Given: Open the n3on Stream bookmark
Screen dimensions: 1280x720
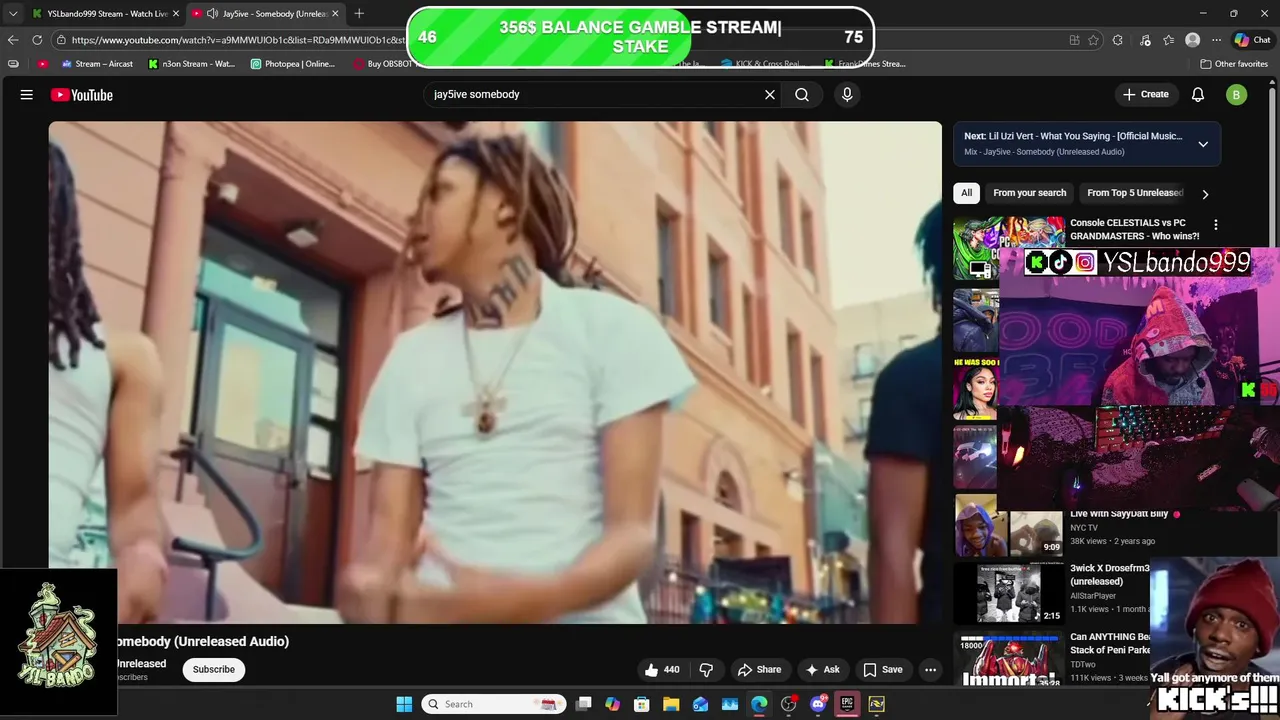Looking at the screenshot, I should [x=191, y=64].
